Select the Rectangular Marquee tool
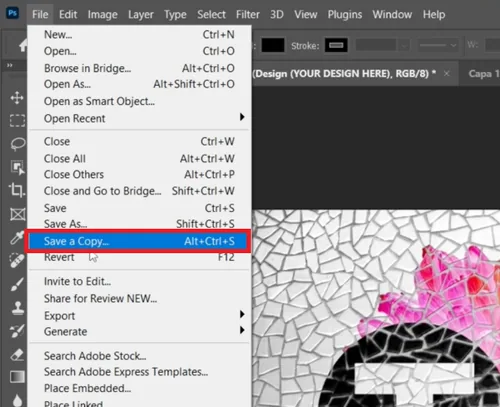This screenshot has width=500, height=407. coord(17,120)
